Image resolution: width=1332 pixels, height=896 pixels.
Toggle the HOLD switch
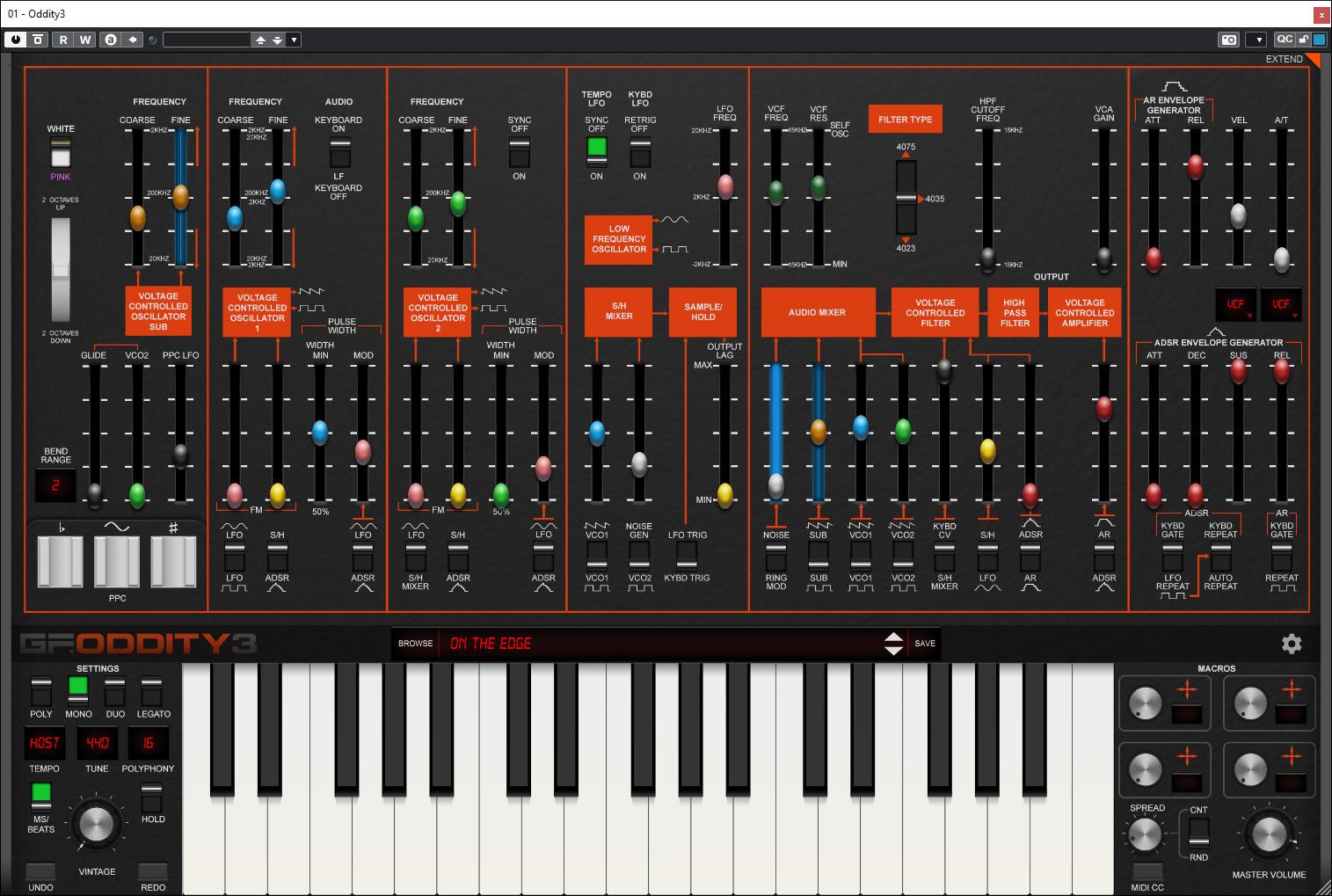tap(152, 798)
